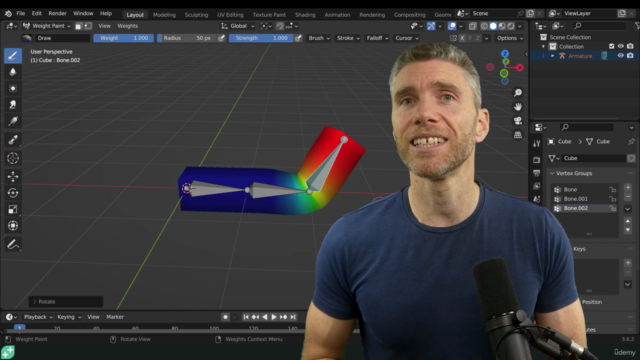Select the Sample Weight eyedropper tool

click(13, 140)
